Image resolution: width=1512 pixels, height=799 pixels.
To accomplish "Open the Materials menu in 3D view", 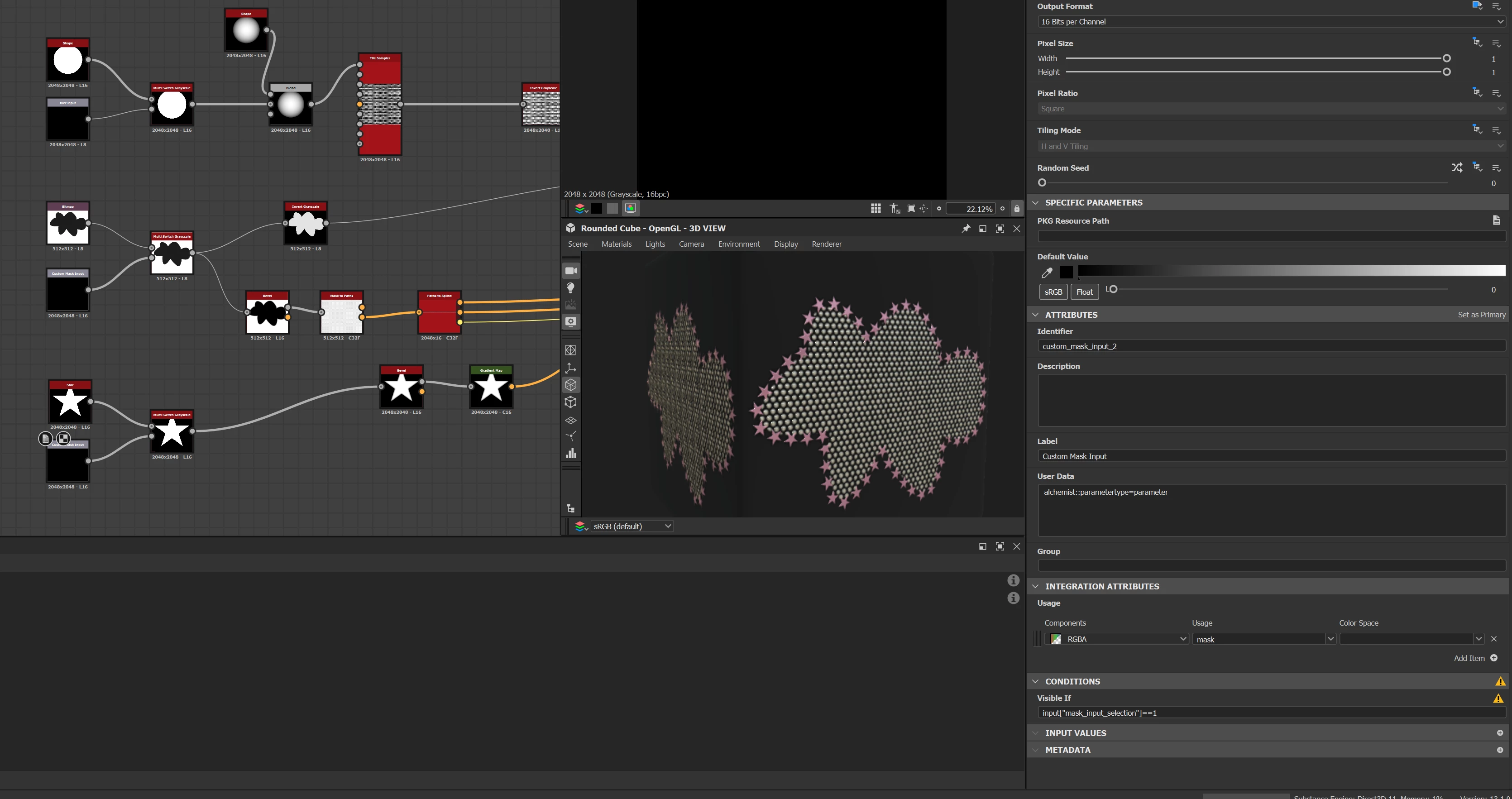I will pyautogui.click(x=616, y=244).
